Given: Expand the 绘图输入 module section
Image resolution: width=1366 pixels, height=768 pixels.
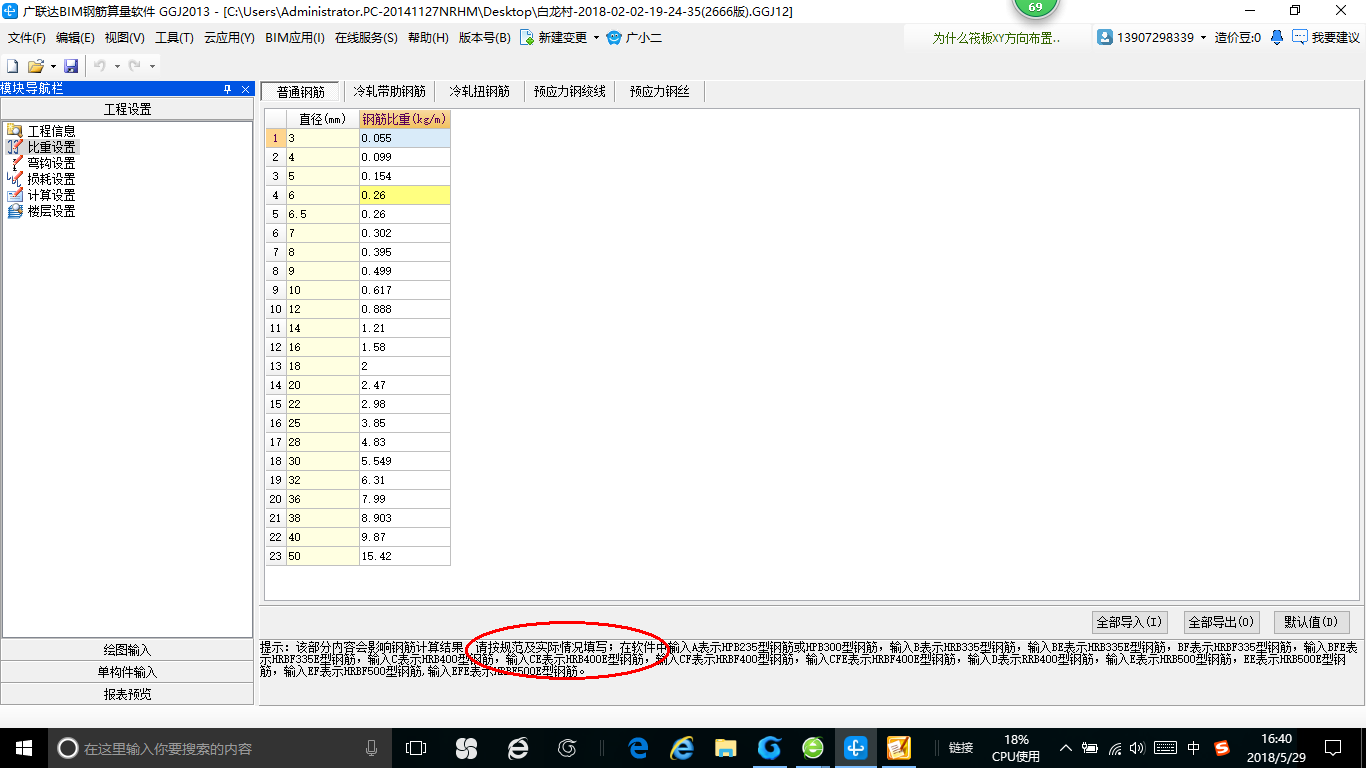Looking at the screenshot, I should click(x=127, y=650).
